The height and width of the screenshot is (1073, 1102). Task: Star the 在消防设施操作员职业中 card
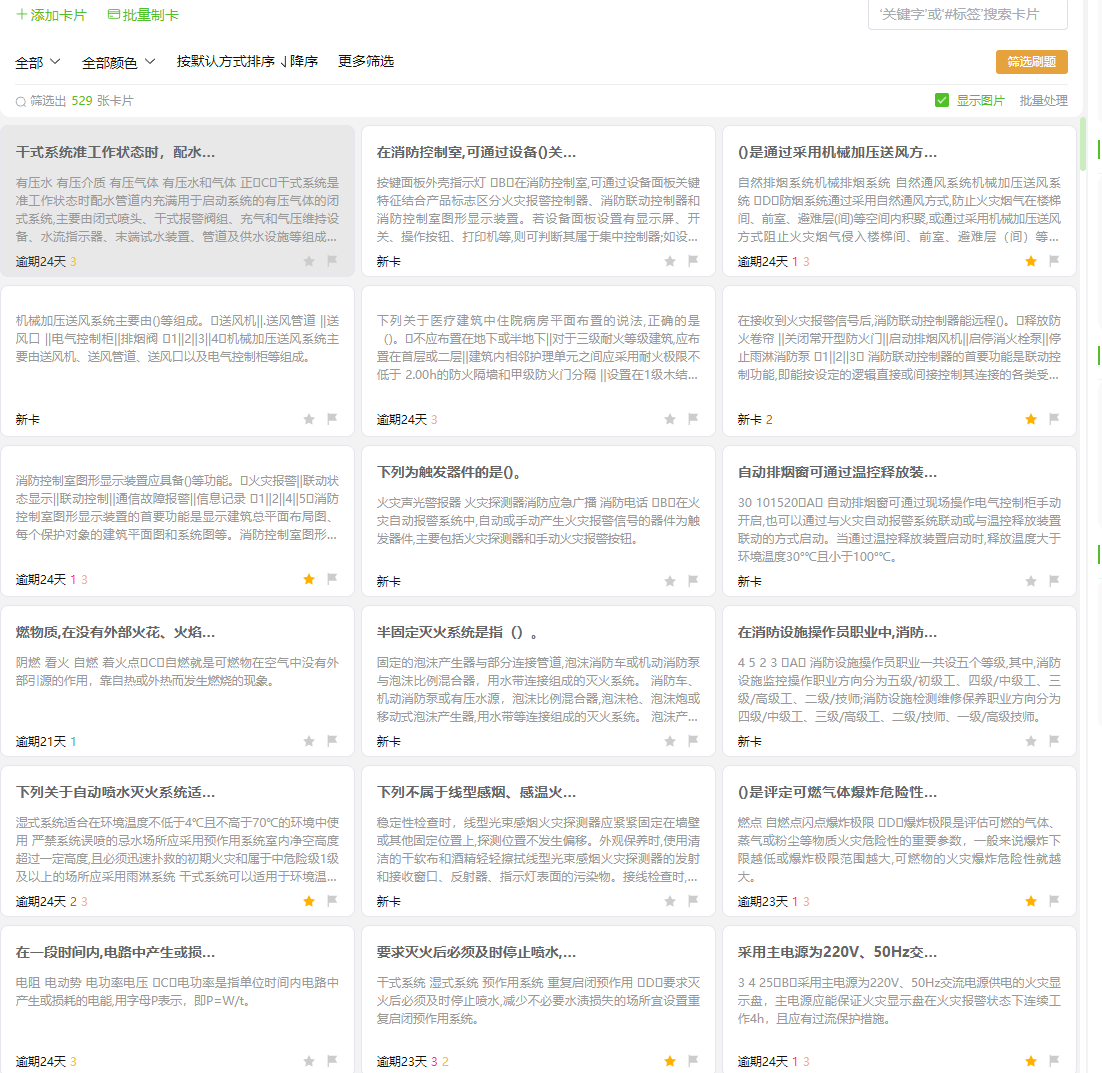tap(1031, 741)
